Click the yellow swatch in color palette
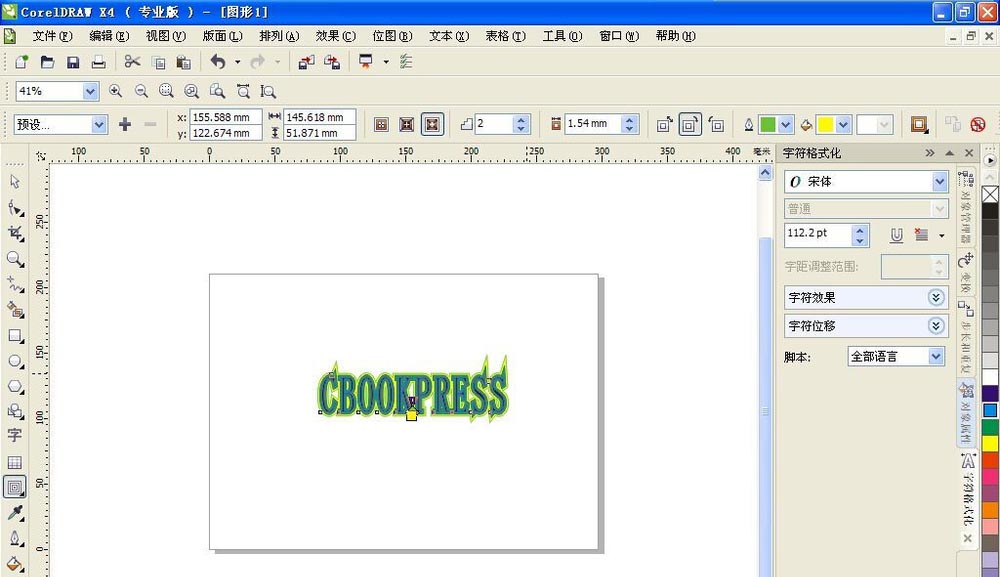 [990, 442]
